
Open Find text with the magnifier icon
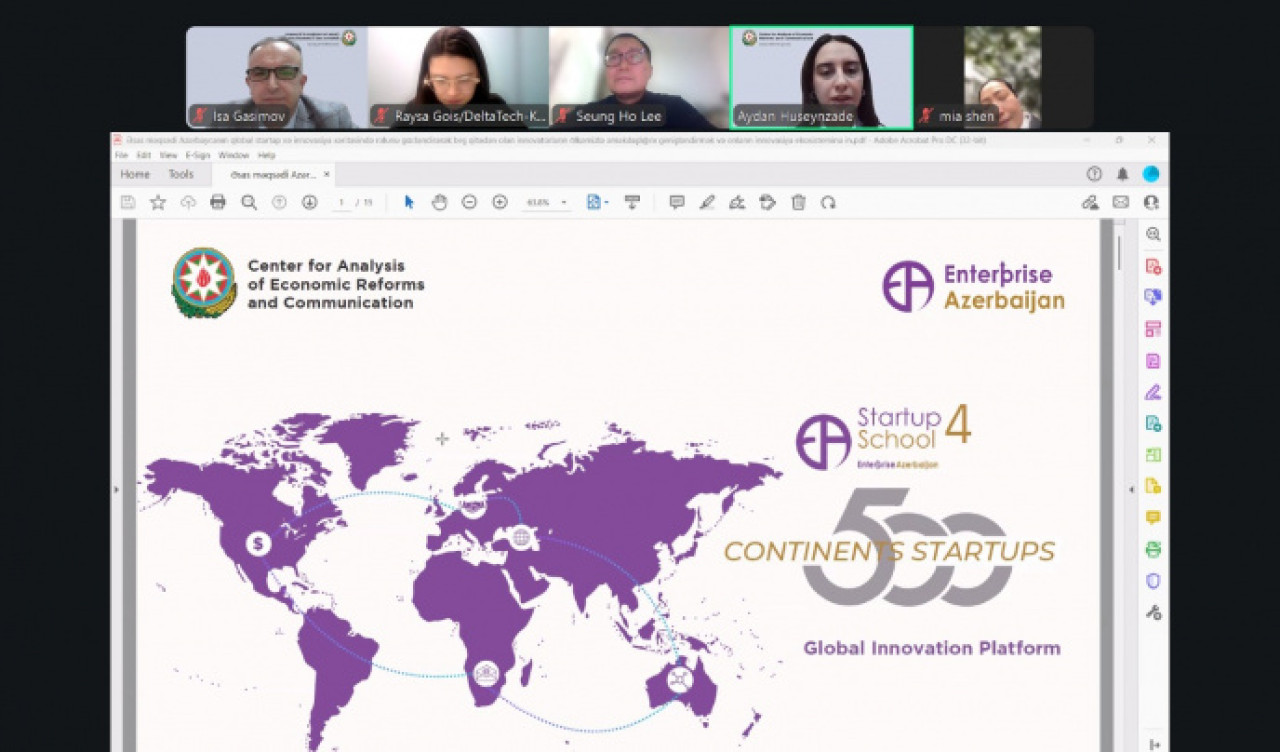[249, 202]
